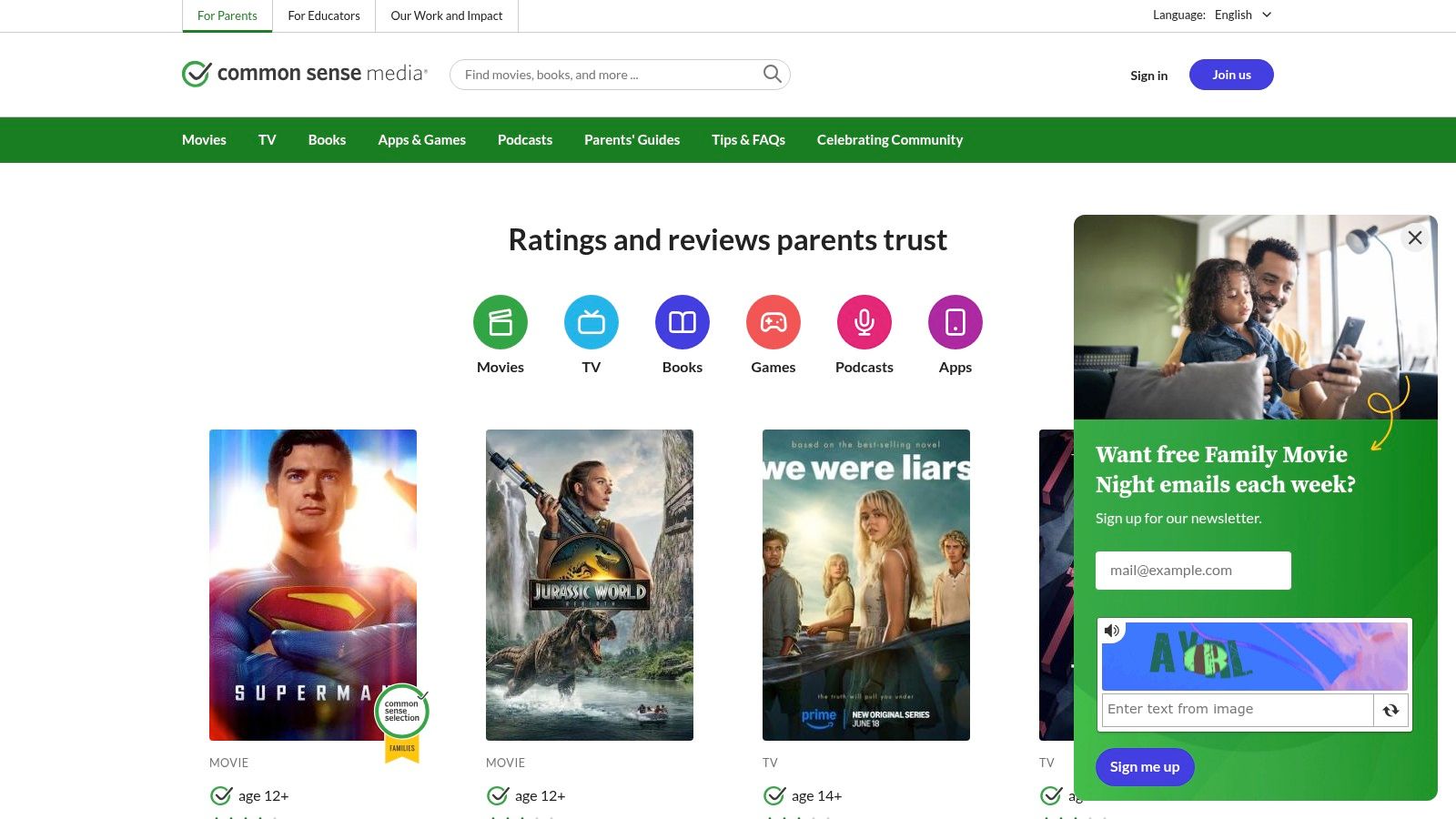
Task: Click the "age 14+" text
Action: pyautogui.click(x=816, y=796)
